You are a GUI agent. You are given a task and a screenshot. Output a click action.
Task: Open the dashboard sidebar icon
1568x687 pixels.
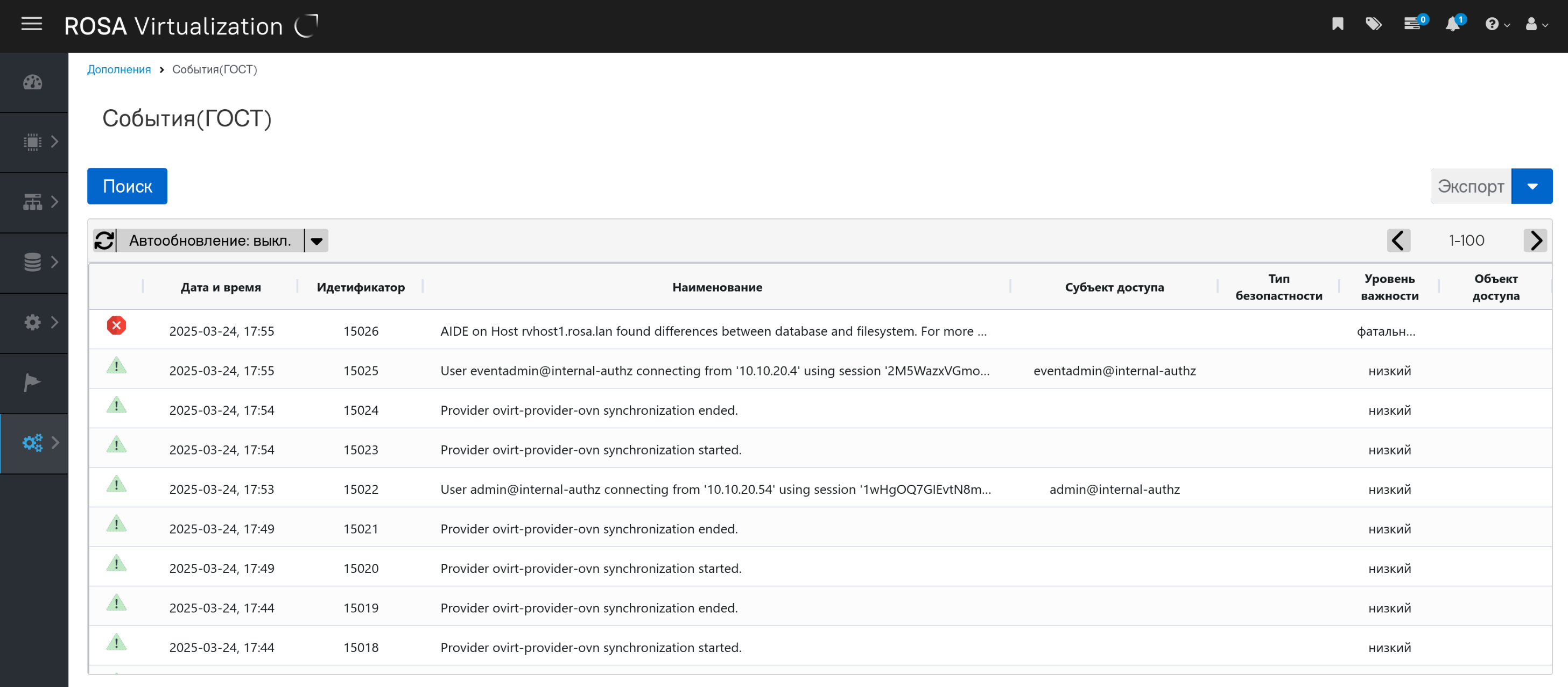pyautogui.click(x=33, y=82)
